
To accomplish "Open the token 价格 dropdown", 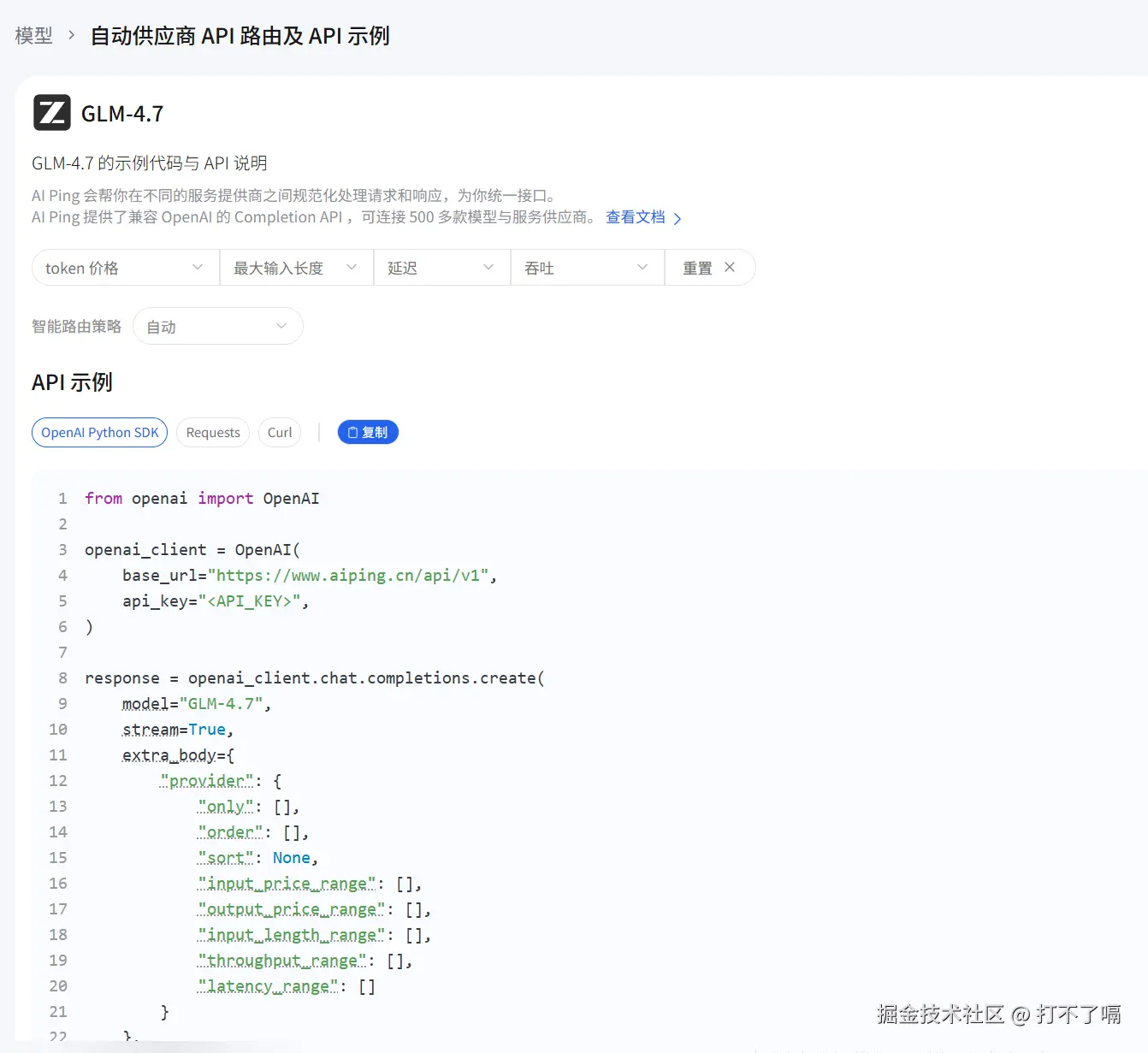I will coord(126,268).
